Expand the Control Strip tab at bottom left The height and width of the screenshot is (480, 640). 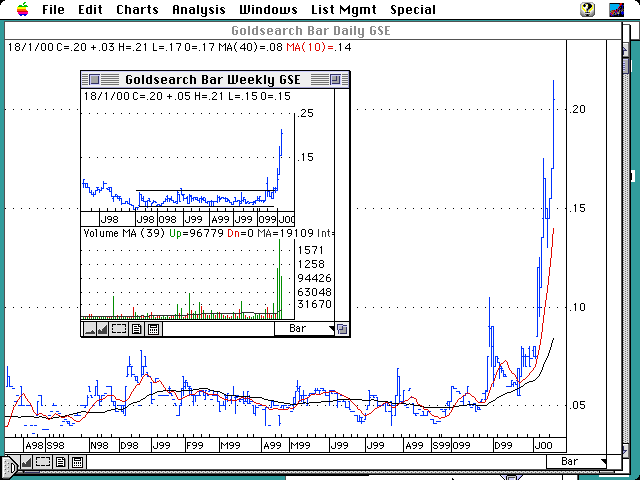(10, 467)
